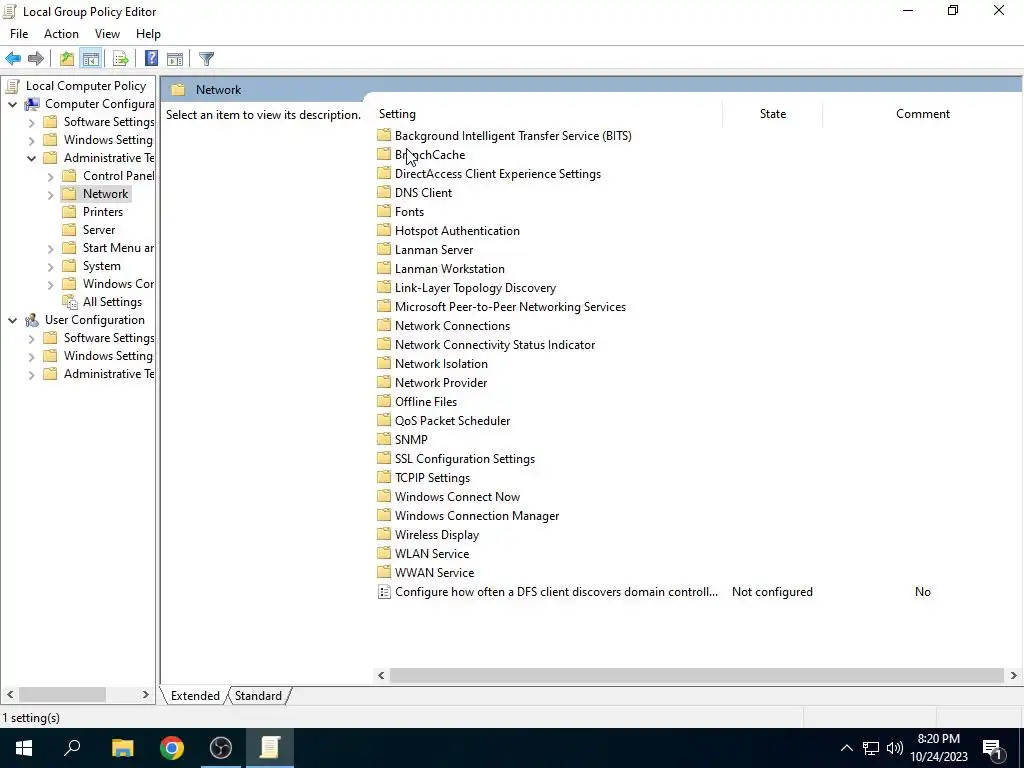Open the Help question mark icon

(x=151, y=59)
